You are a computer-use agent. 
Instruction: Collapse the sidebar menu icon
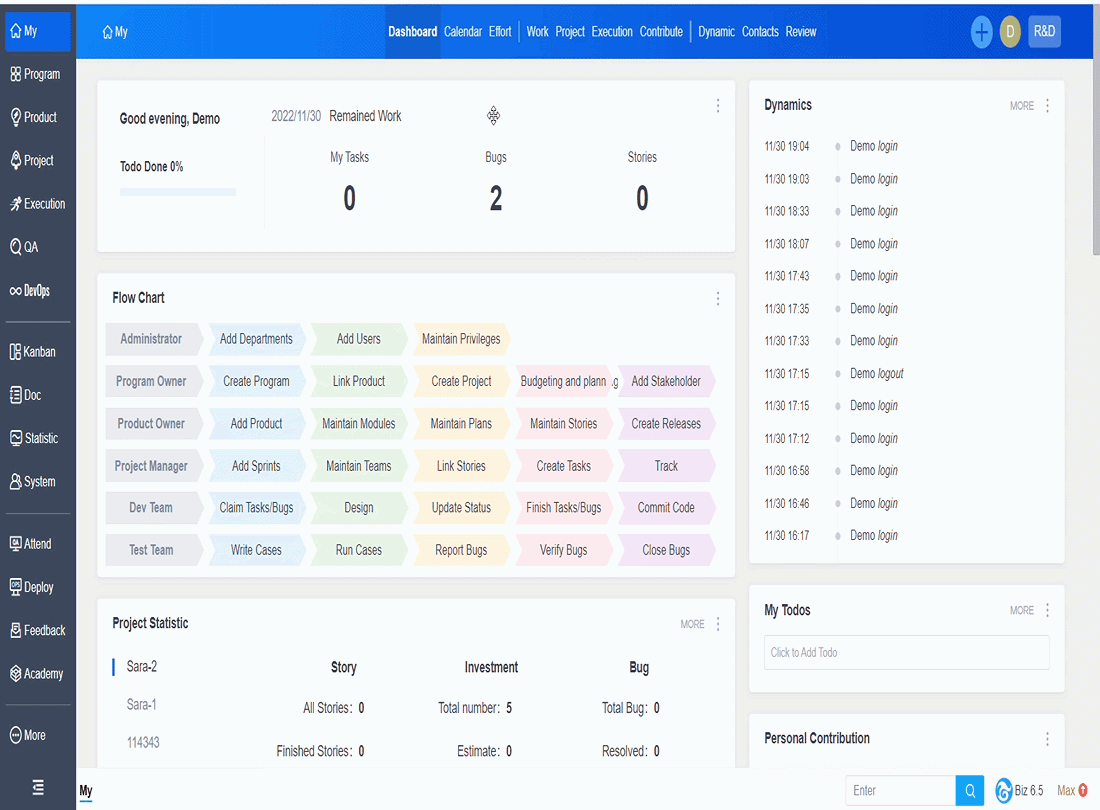(x=38, y=788)
